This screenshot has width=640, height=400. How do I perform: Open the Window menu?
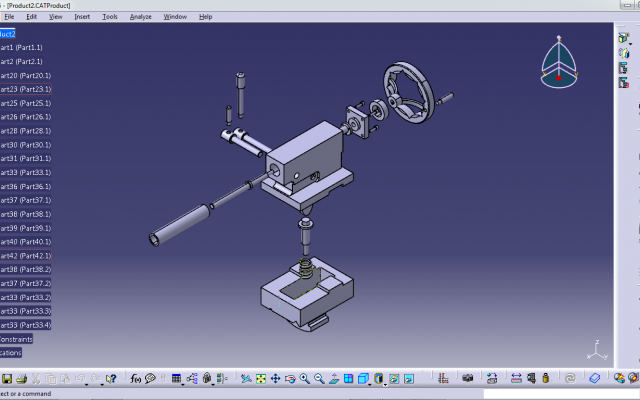coord(175,17)
